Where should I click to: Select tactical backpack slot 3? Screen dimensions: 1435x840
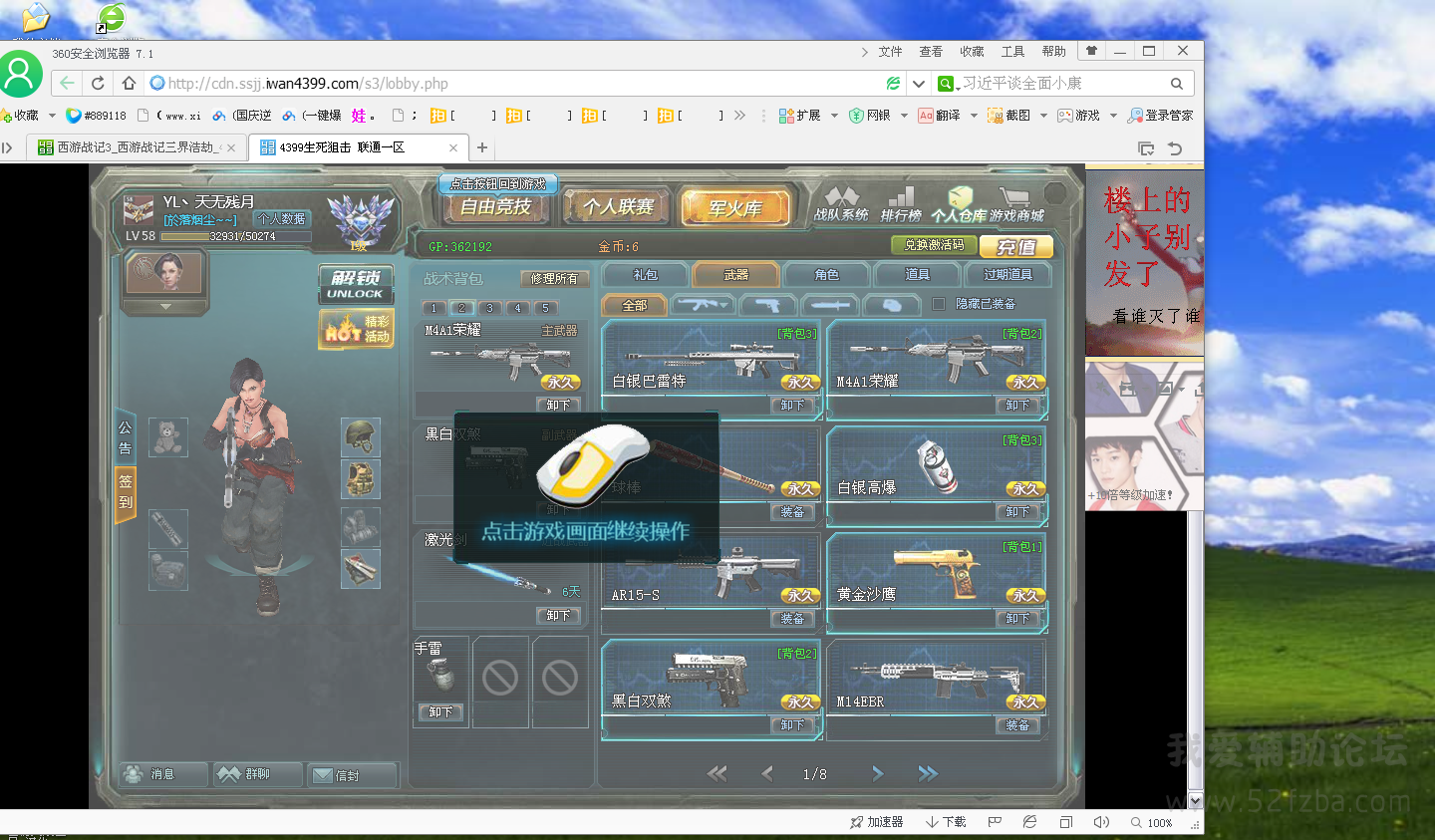[x=489, y=308]
